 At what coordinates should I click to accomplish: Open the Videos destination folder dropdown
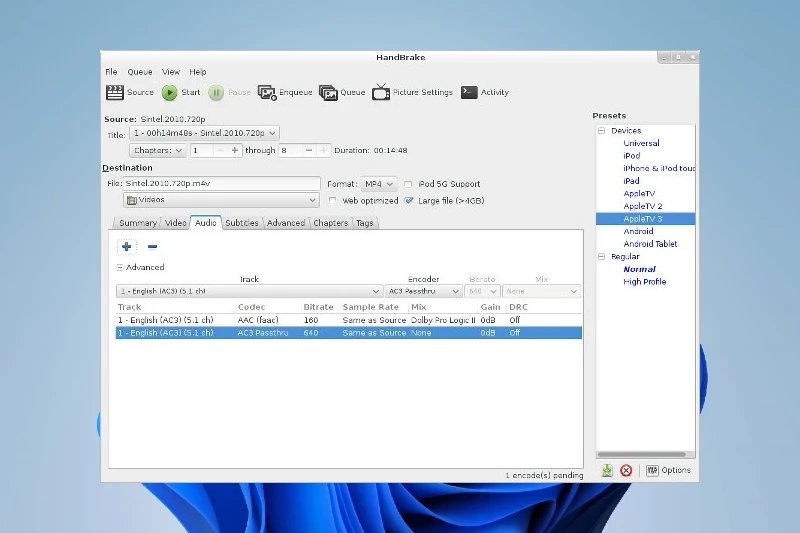(221, 200)
